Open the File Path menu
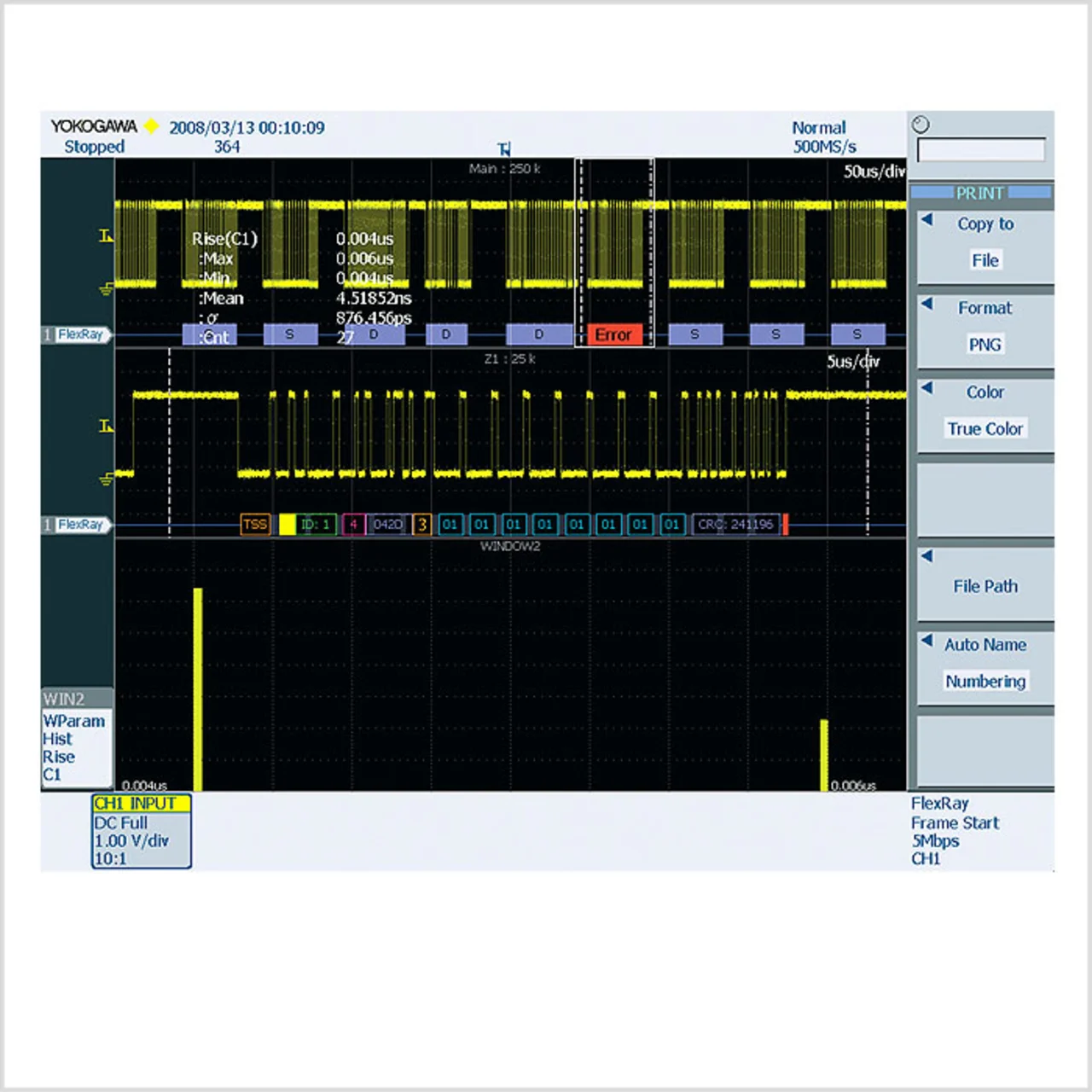This screenshot has height=1092, width=1092. coord(985,586)
